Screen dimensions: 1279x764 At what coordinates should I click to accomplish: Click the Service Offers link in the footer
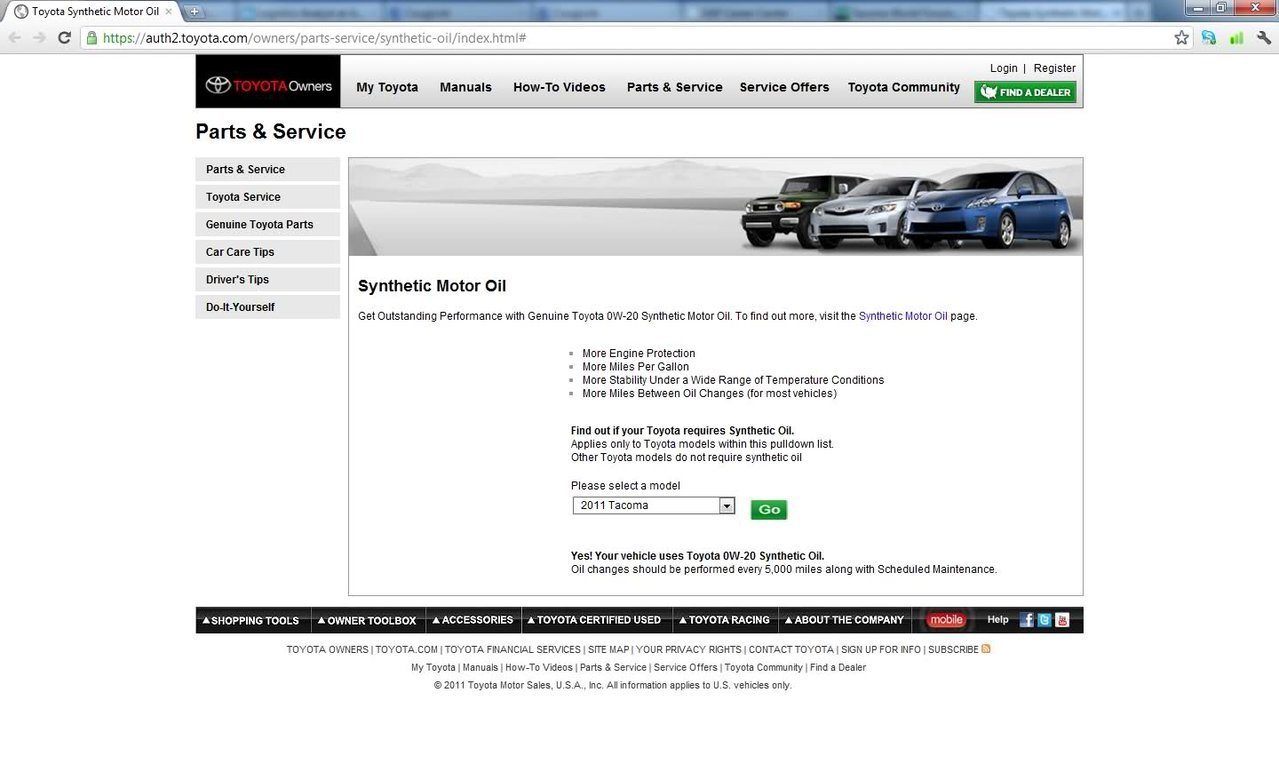[x=686, y=668]
